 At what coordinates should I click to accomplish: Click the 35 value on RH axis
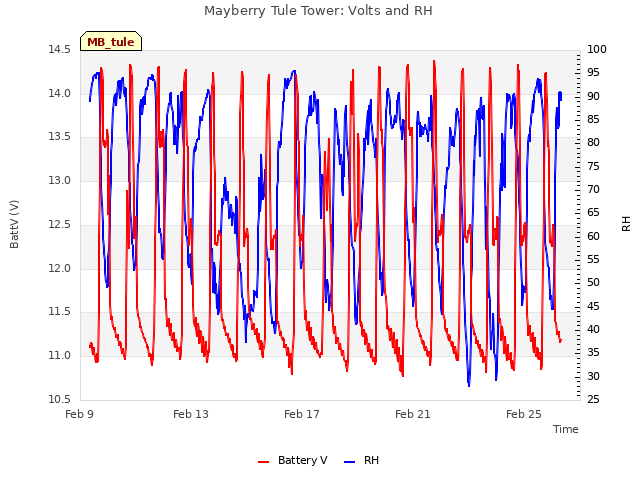(x=593, y=352)
